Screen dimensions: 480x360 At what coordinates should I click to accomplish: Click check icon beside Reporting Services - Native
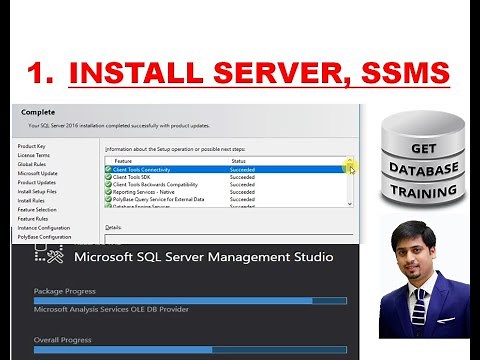pos(108,192)
